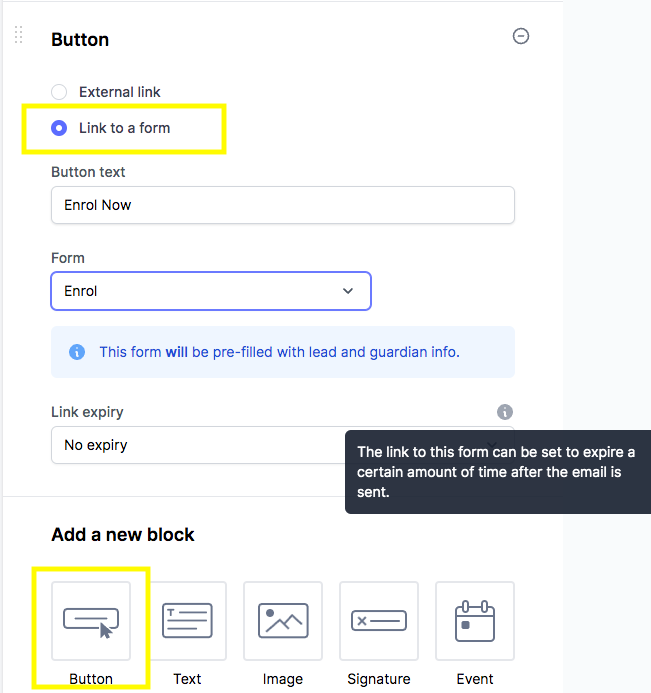Click the 'Add a new block' heading
Viewport: 651px width, 693px height.
click(x=123, y=535)
